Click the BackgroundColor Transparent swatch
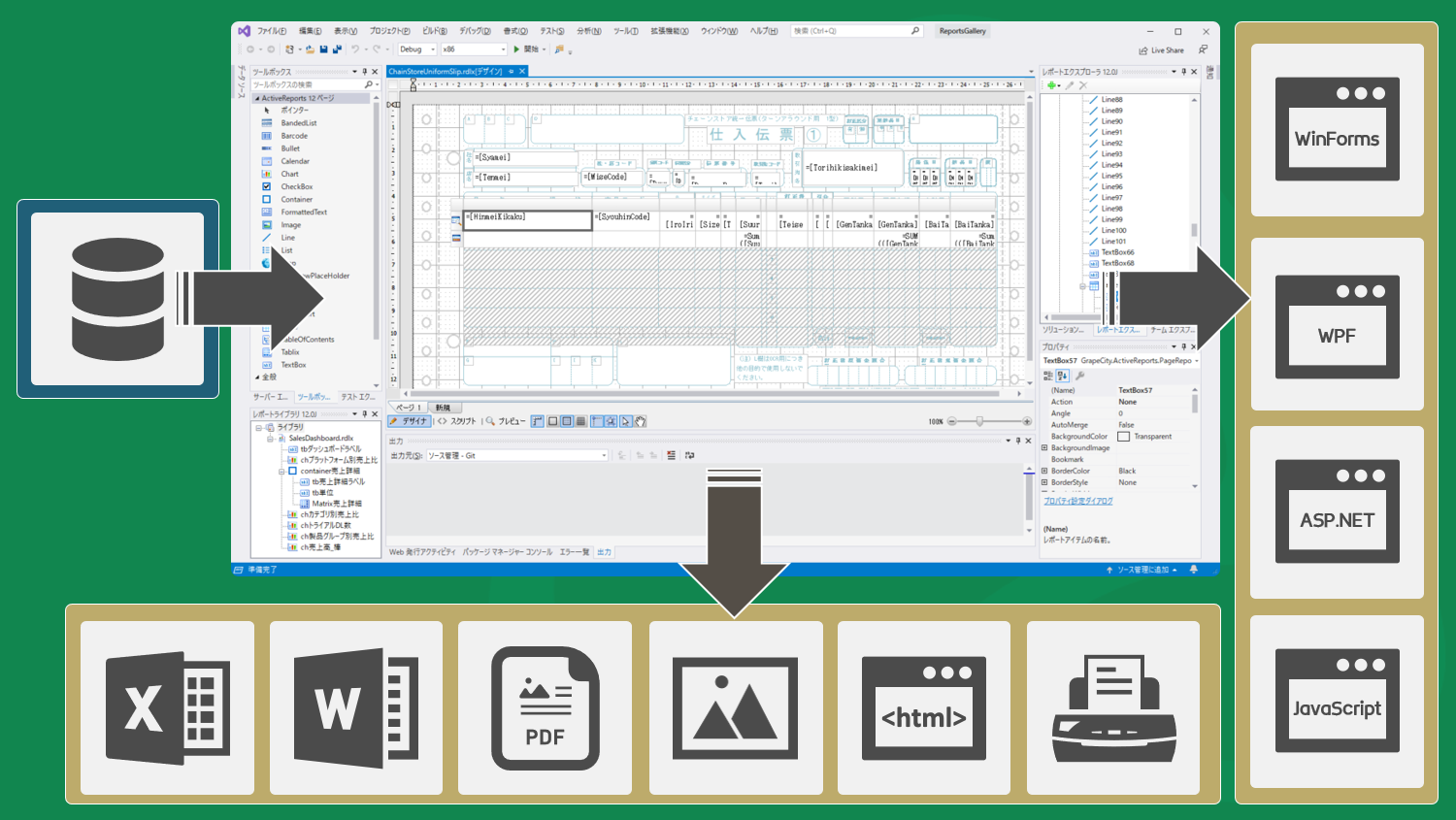Viewport: 1456px width, 820px height. (x=1123, y=437)
